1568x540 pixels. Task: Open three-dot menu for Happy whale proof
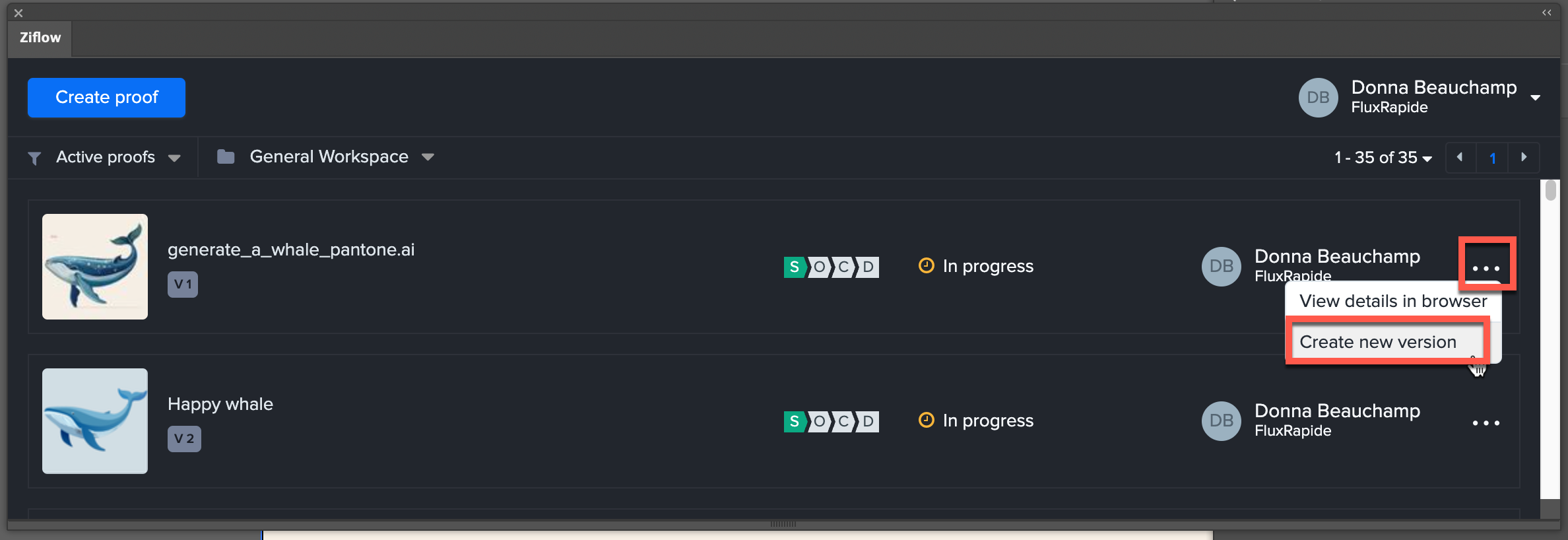click(1486, 422)
